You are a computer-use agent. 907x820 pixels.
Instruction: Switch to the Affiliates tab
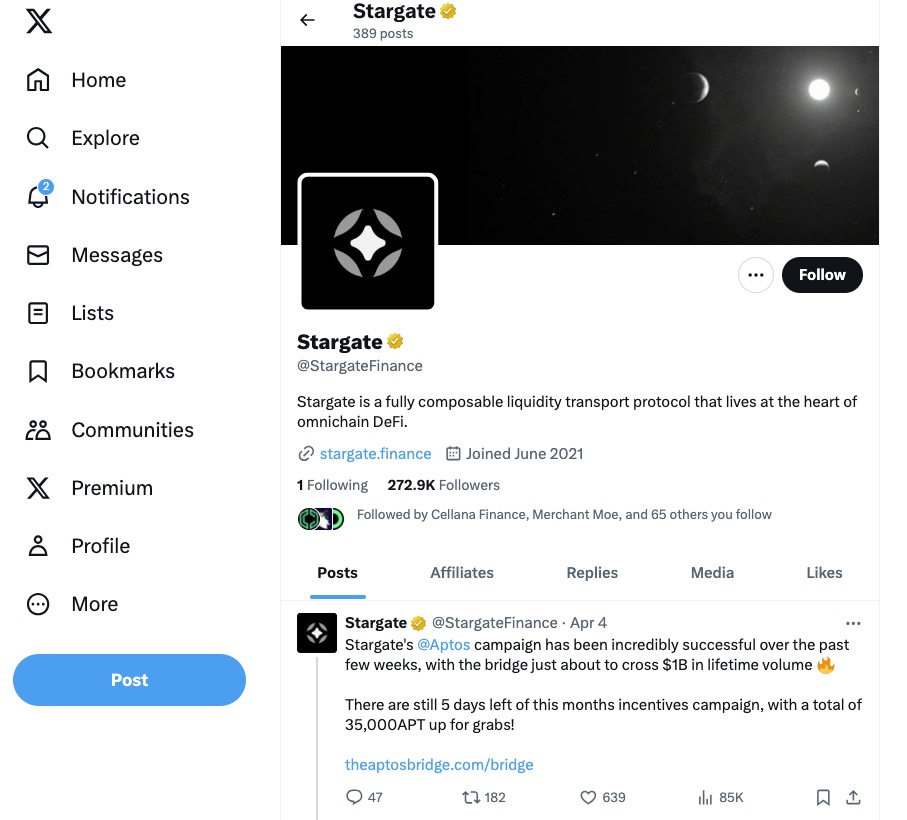tap(462, 573)
